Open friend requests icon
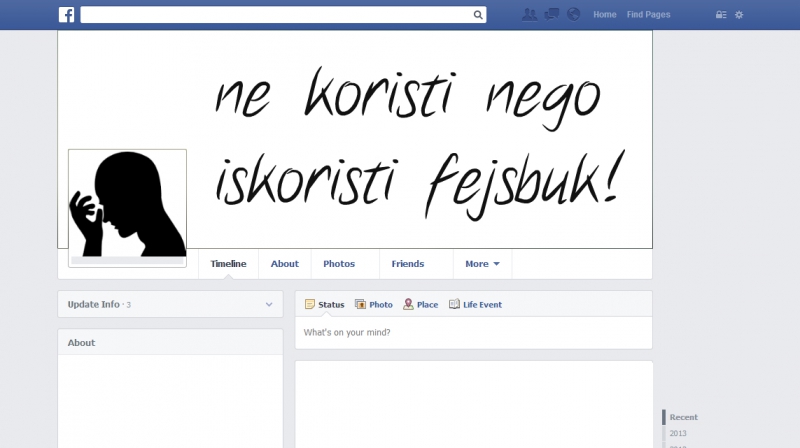Viewport: 800px width, 448px height. pyautogui.click(x=530, y=15)
